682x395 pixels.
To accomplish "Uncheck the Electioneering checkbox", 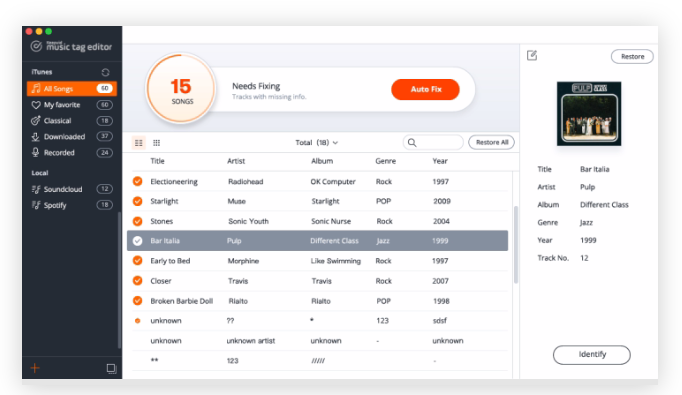I will coord(137,181).
